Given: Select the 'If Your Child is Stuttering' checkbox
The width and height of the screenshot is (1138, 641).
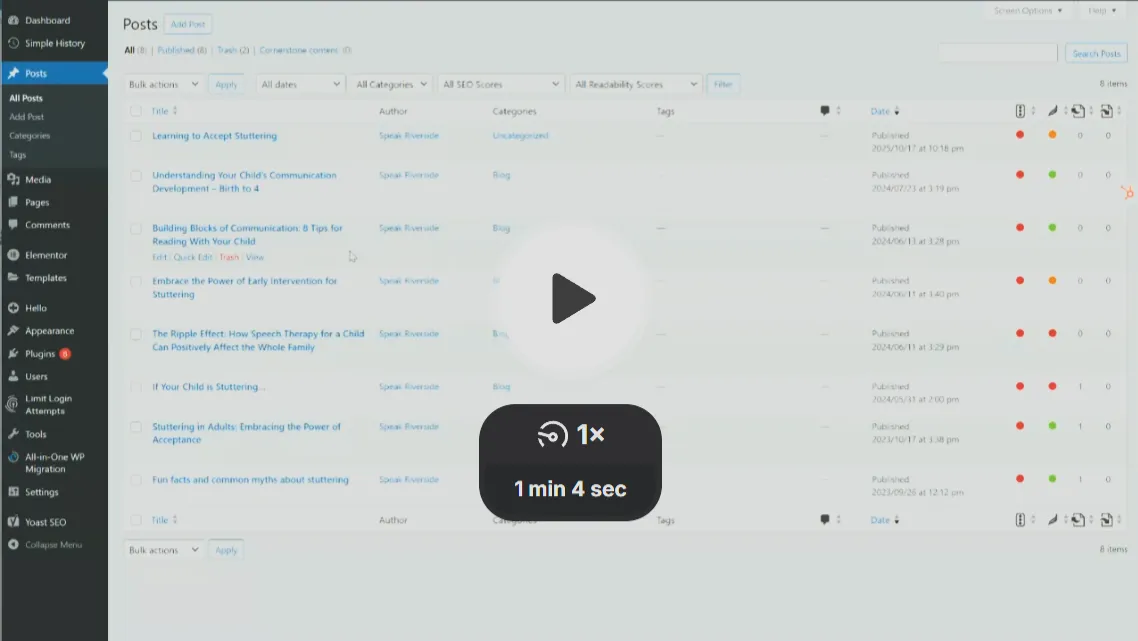Looking at the screenshot, I should 136,387.
